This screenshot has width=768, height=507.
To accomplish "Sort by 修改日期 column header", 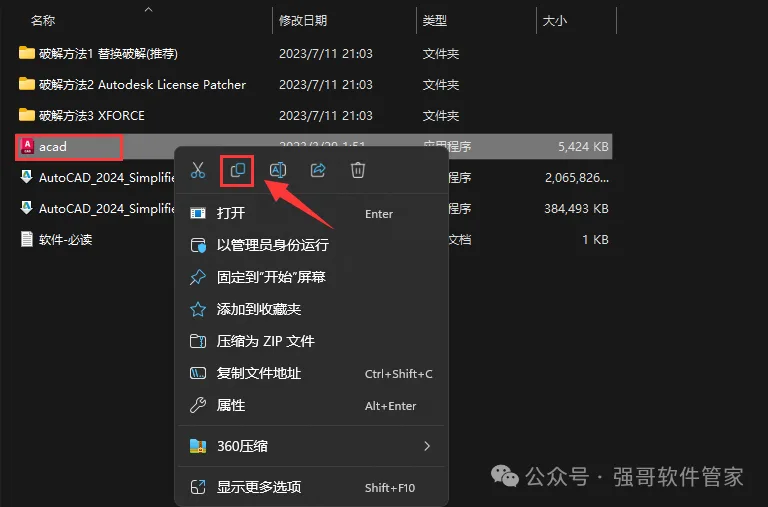I will click(x=303, y=21).
